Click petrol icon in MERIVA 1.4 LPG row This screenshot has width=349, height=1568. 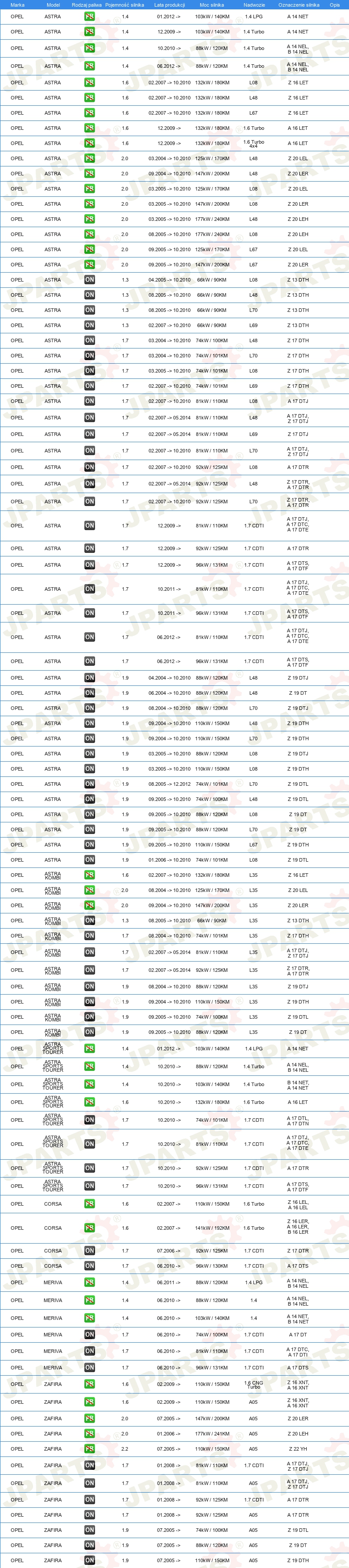(x=90, y=1282)
